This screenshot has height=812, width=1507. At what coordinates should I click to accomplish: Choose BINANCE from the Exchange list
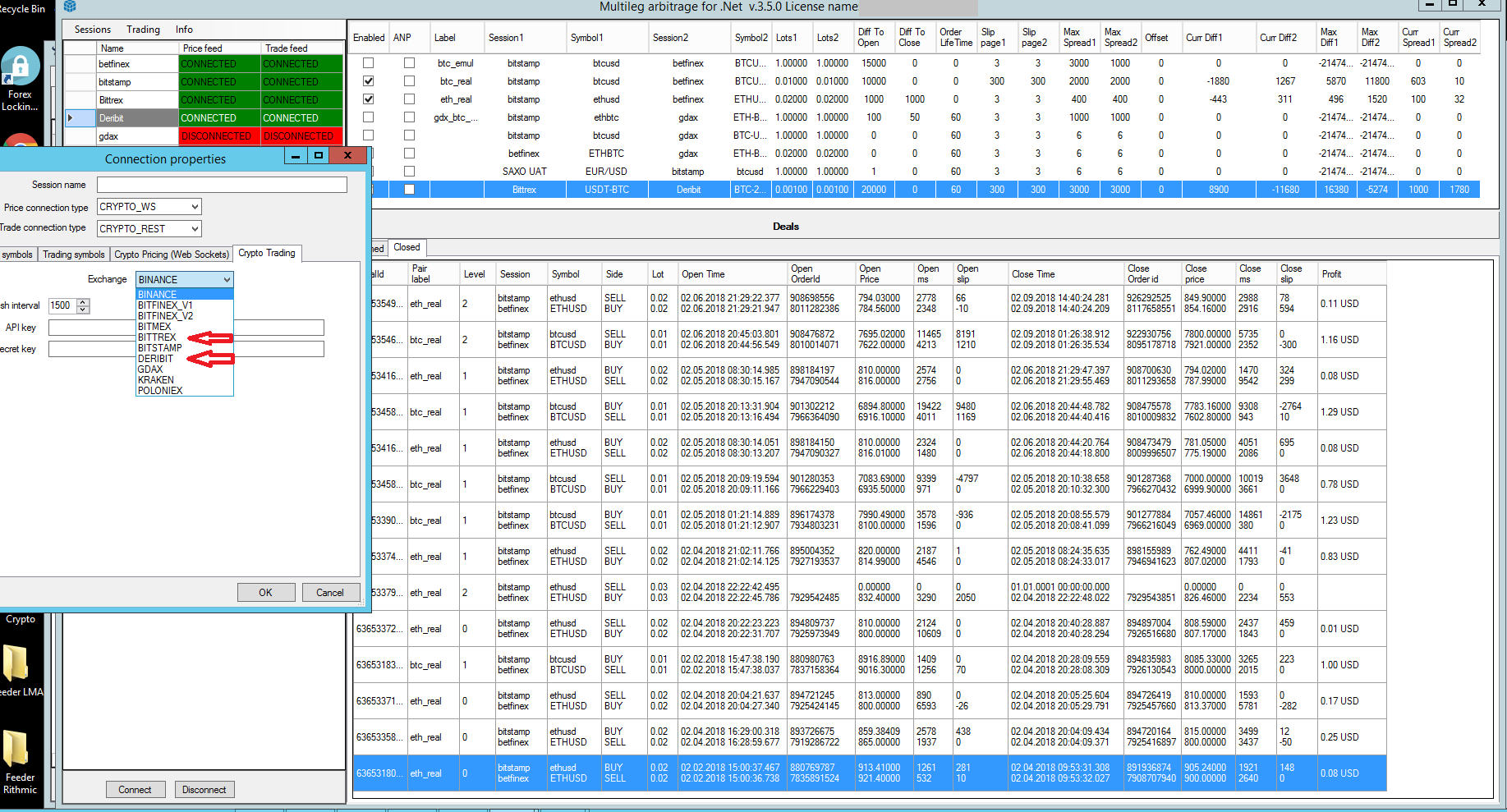(x=185, y=295)
